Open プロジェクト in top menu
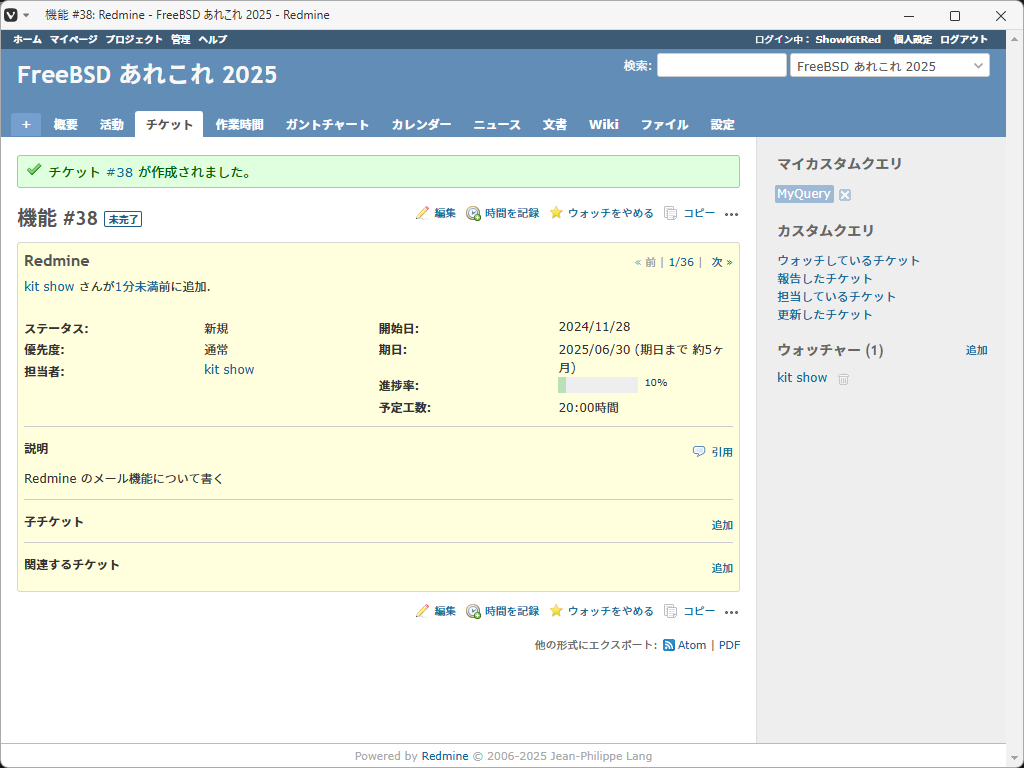The height and width of the screenshot is (768, 1024). [134, 39]
